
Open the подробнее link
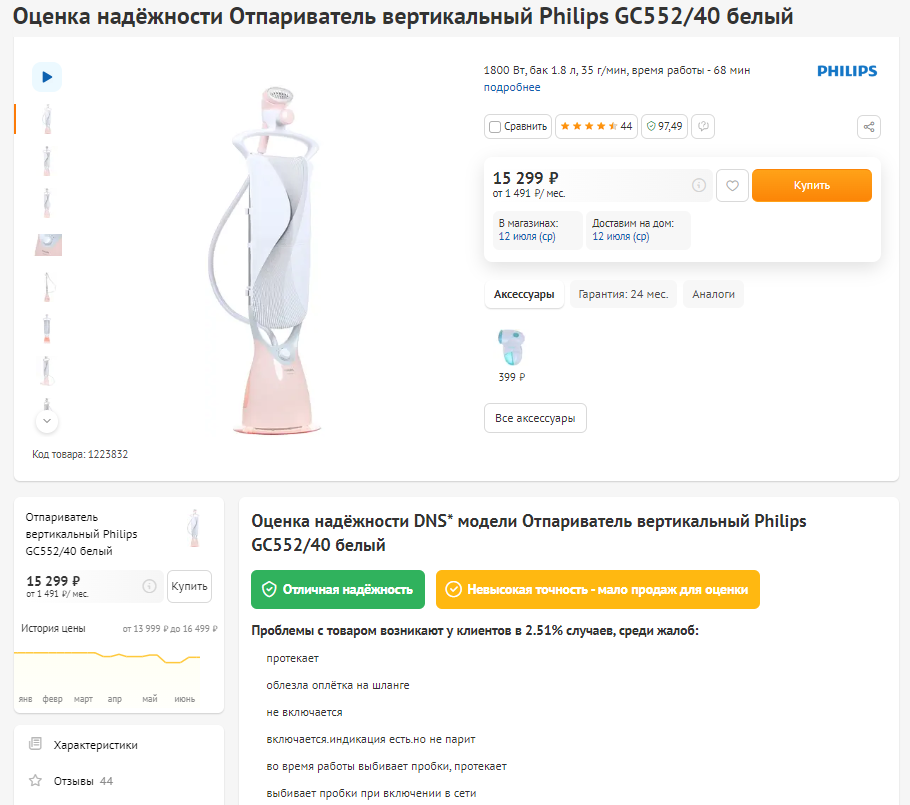tap(512, 87)
